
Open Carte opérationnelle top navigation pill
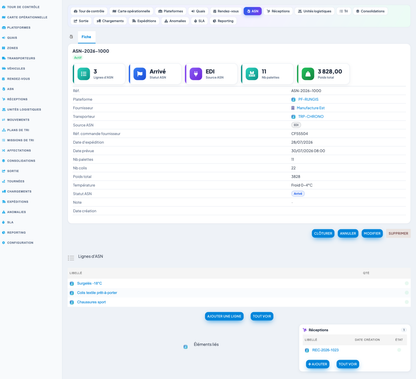131,11
